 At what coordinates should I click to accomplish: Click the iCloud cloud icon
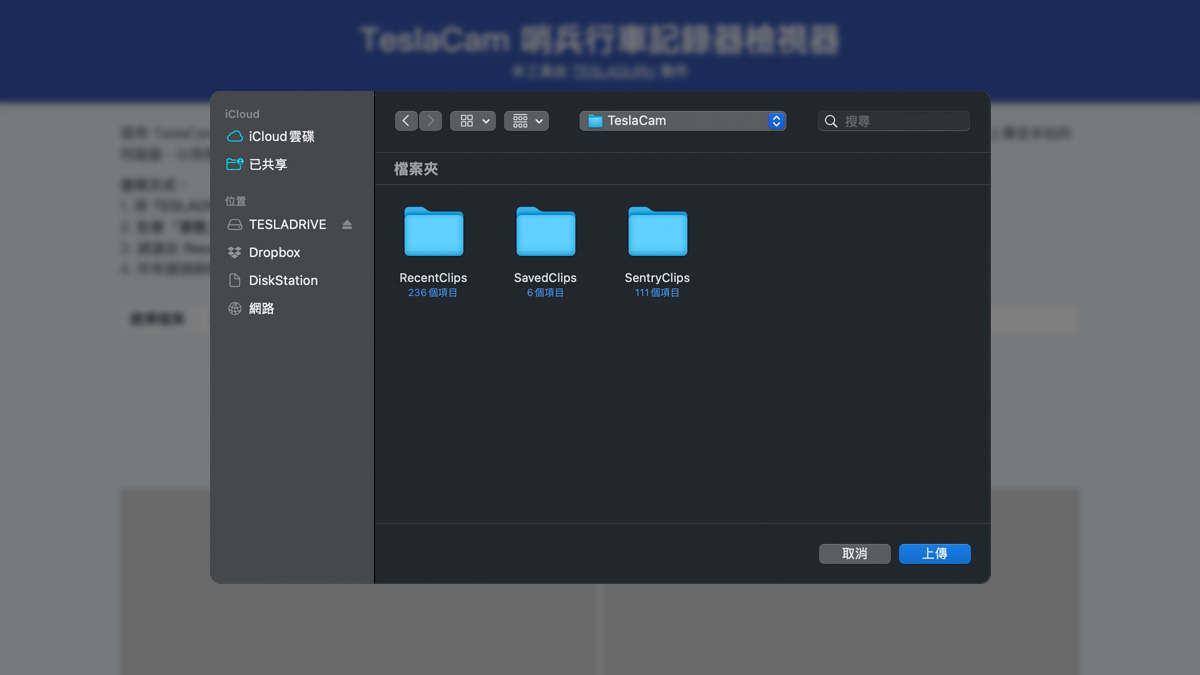235,136
